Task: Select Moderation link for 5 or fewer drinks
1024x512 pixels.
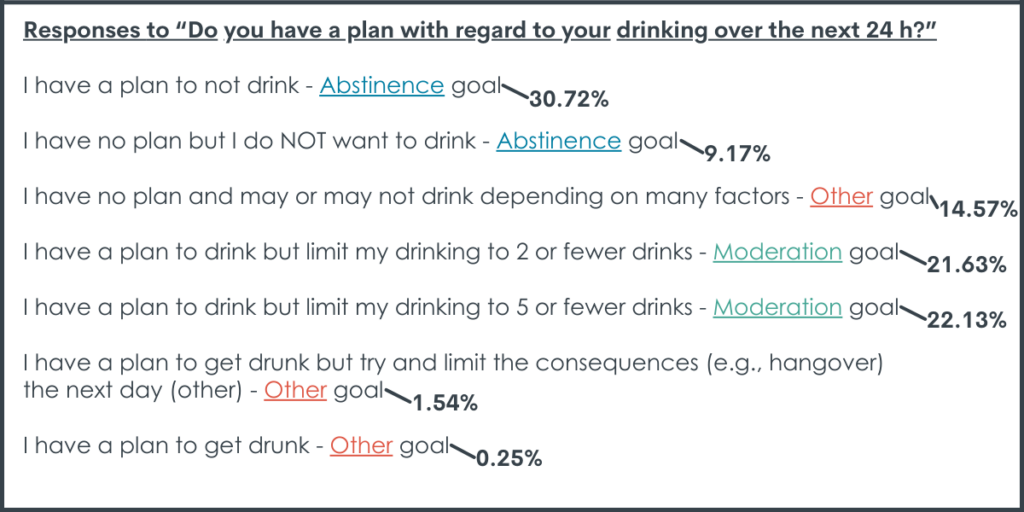Action: point(777,307)
